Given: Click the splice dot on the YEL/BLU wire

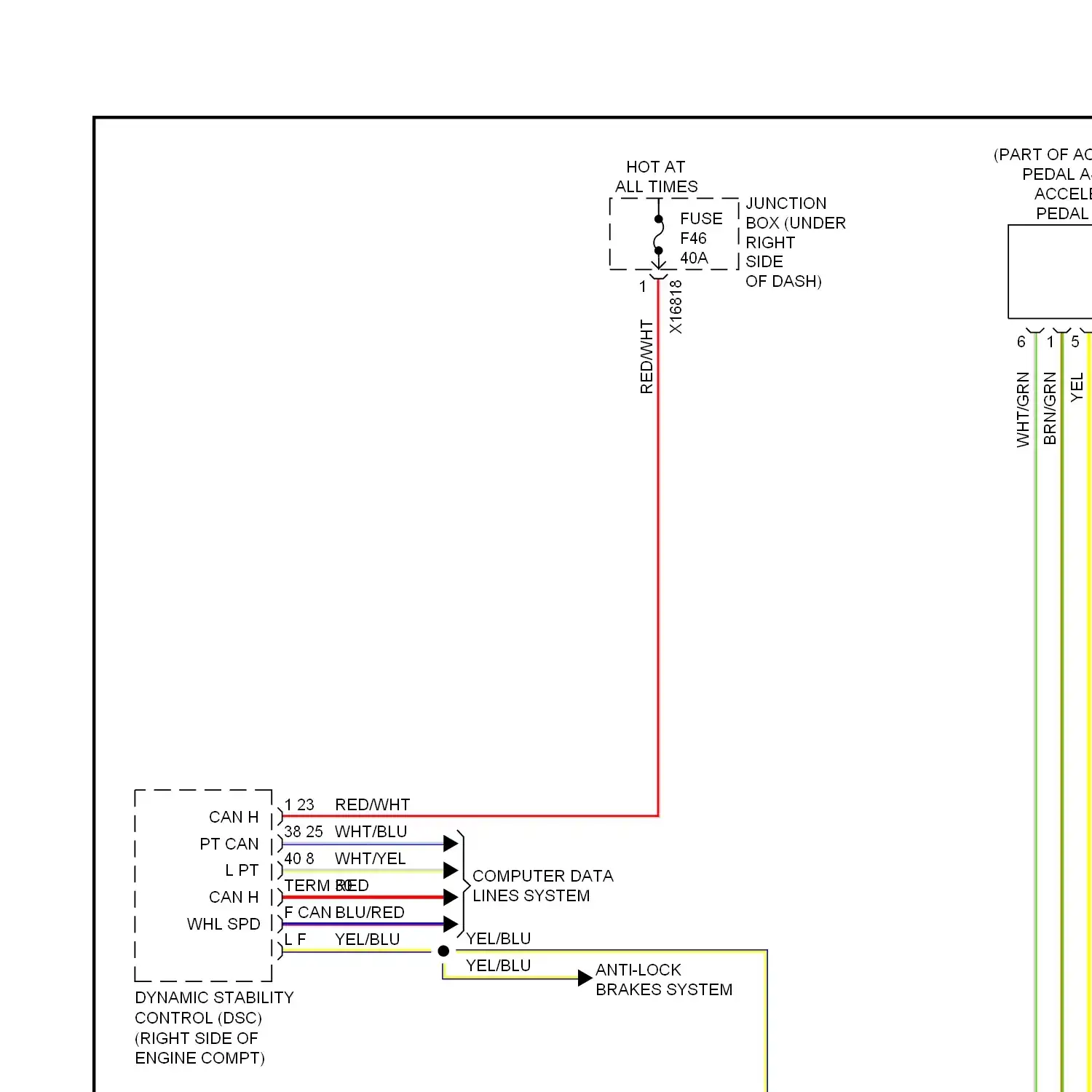Looking at the screenshot, I should click(x=443, y=951).
